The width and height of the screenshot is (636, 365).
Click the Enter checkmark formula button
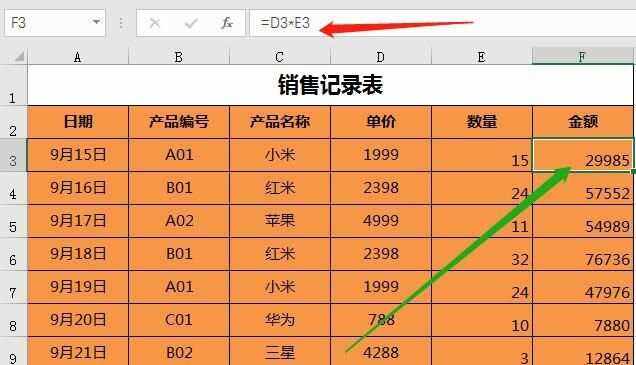click(191, 23)
